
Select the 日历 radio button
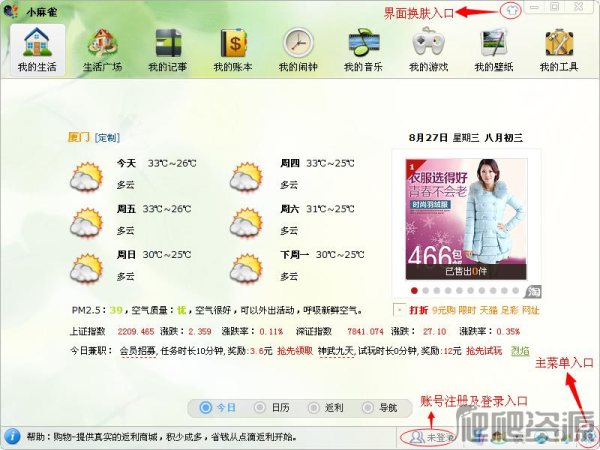tap(260, 408)
